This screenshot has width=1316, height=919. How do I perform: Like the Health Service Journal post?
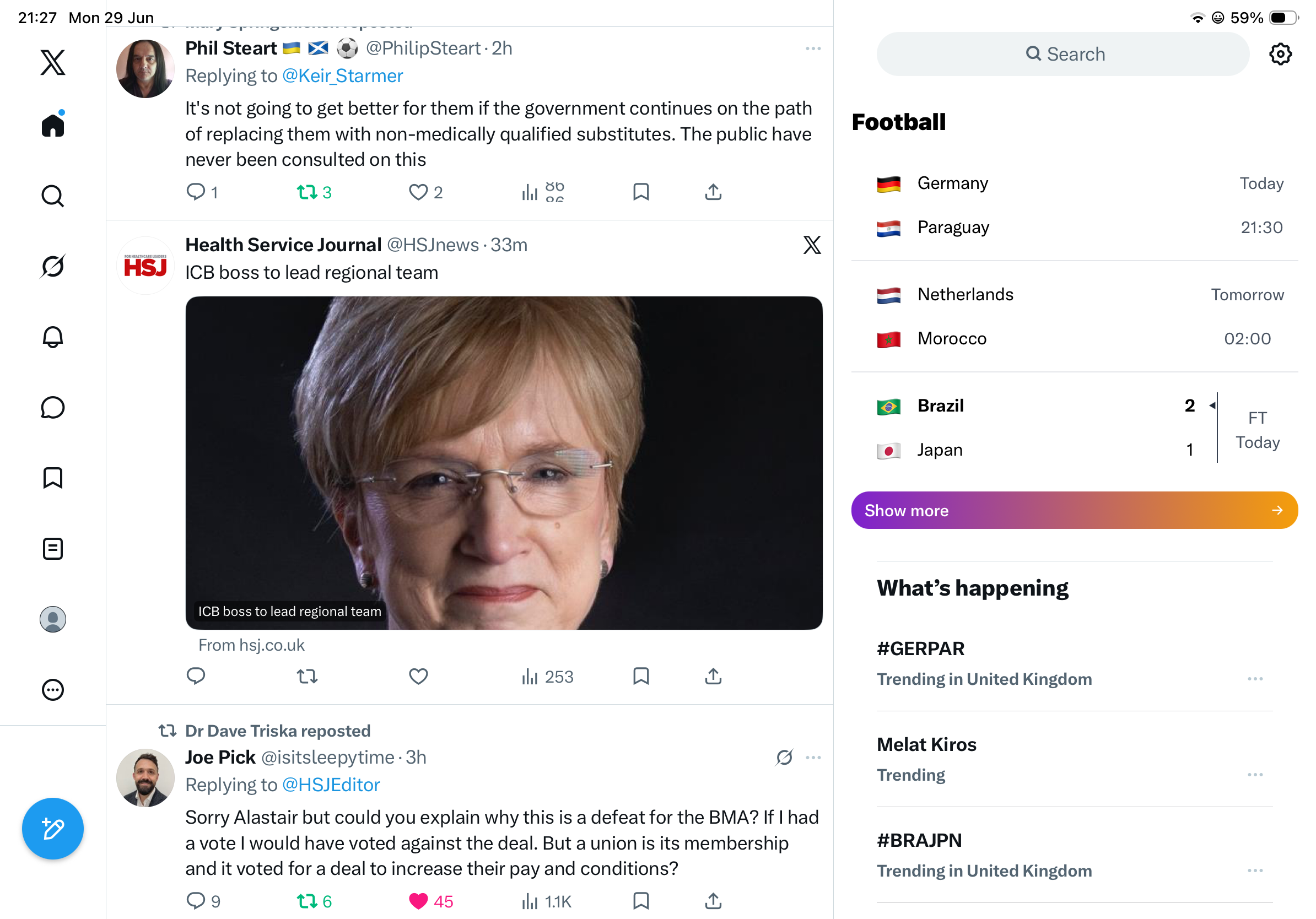(x=418, y=676)
